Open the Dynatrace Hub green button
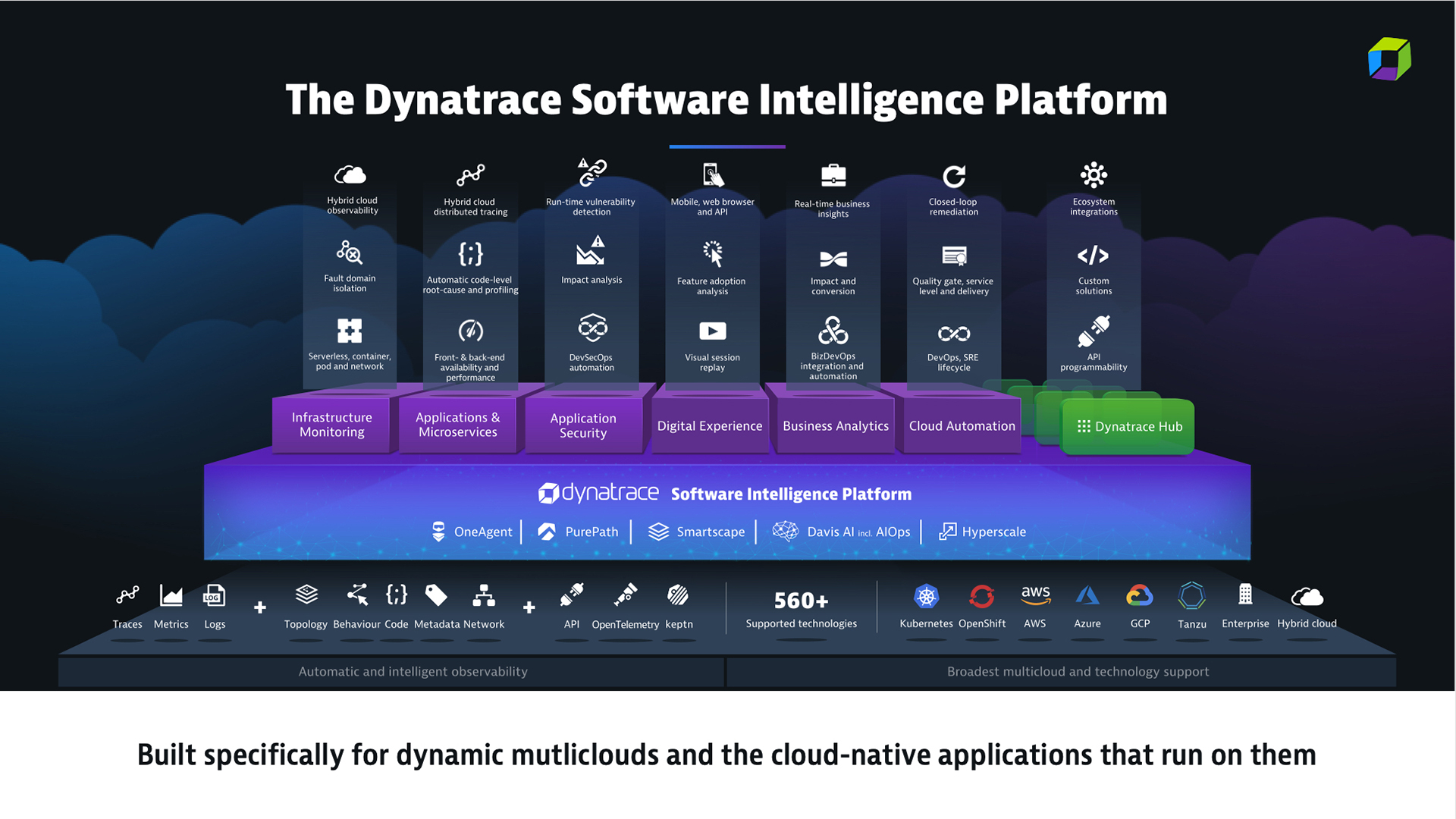The height and width of the screenshot is (819, 1456). coord(1128,427)
